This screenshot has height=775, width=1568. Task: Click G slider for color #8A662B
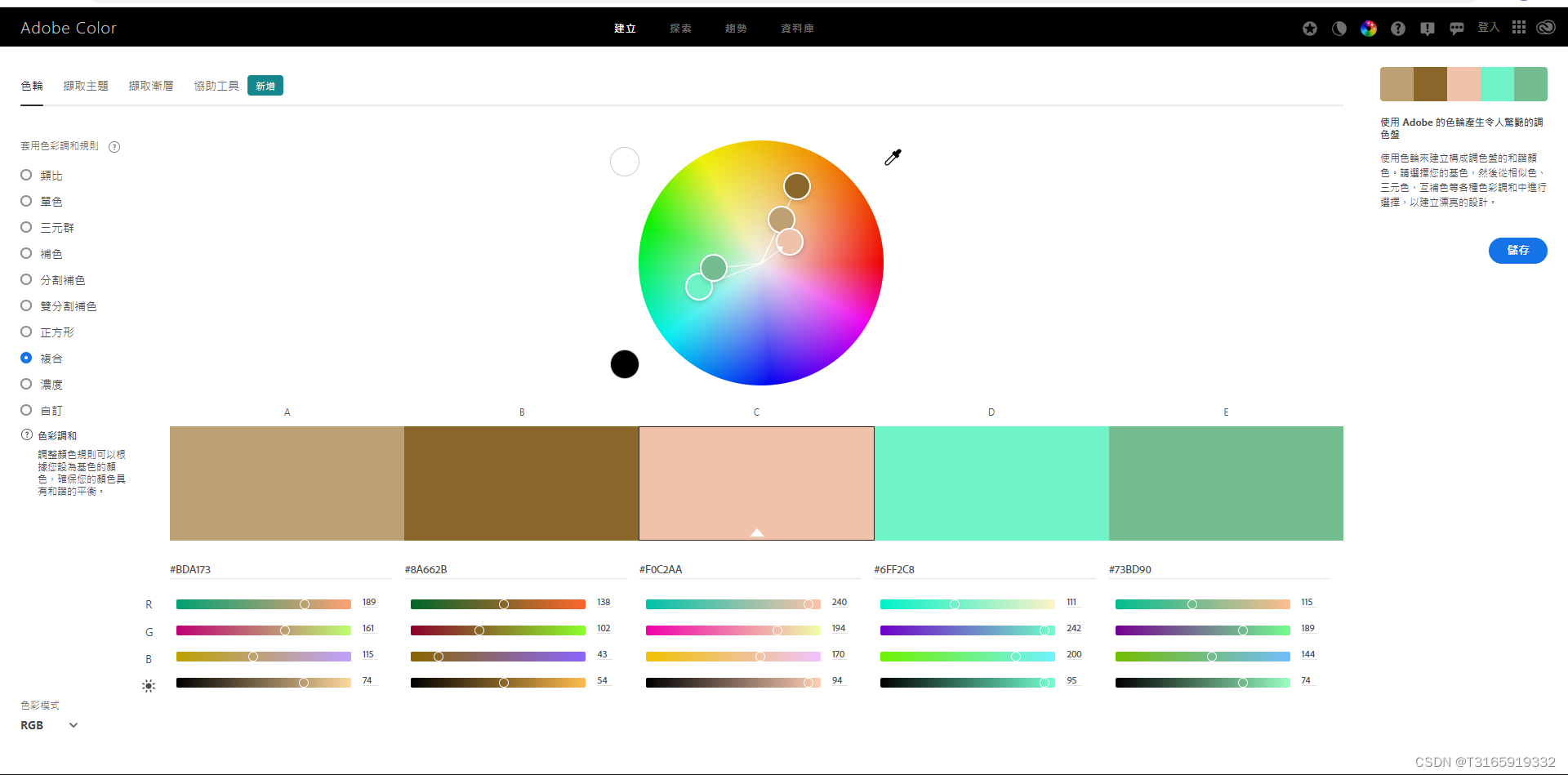pos(498,630)
